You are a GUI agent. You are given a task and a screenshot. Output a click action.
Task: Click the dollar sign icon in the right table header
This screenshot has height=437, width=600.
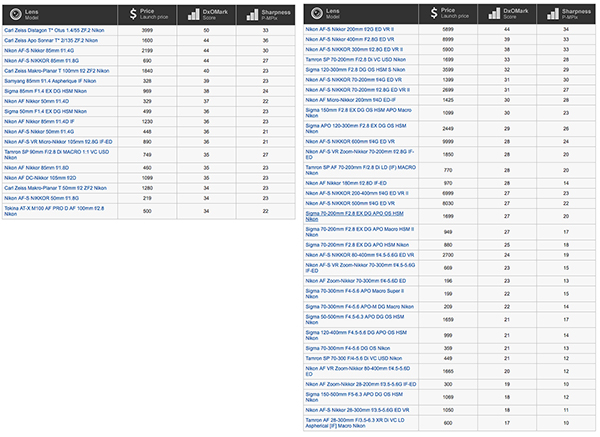pos(434,13)
